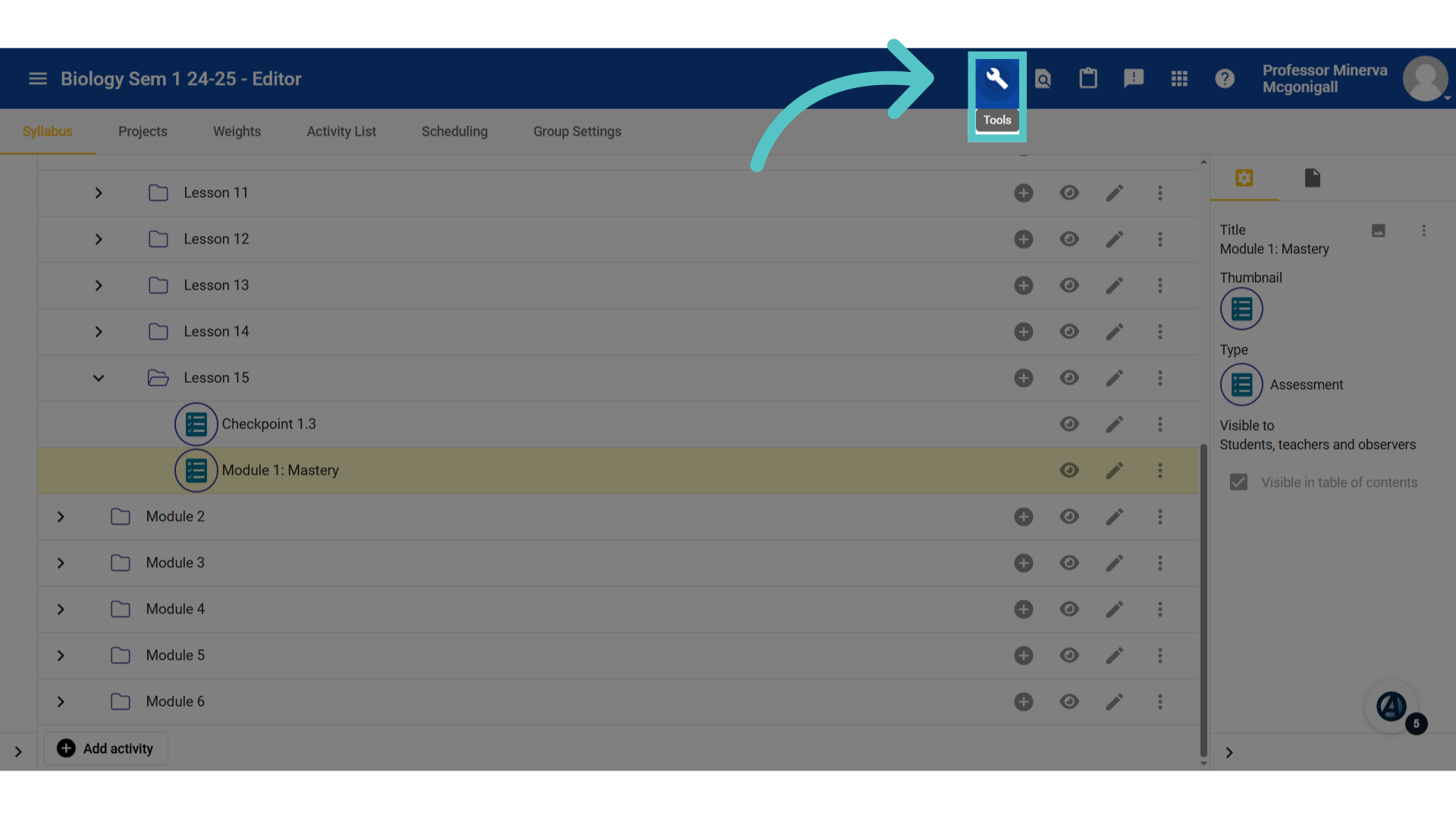
Task: Open the hamburger navigation menu
Action: (x=38, y=79)
